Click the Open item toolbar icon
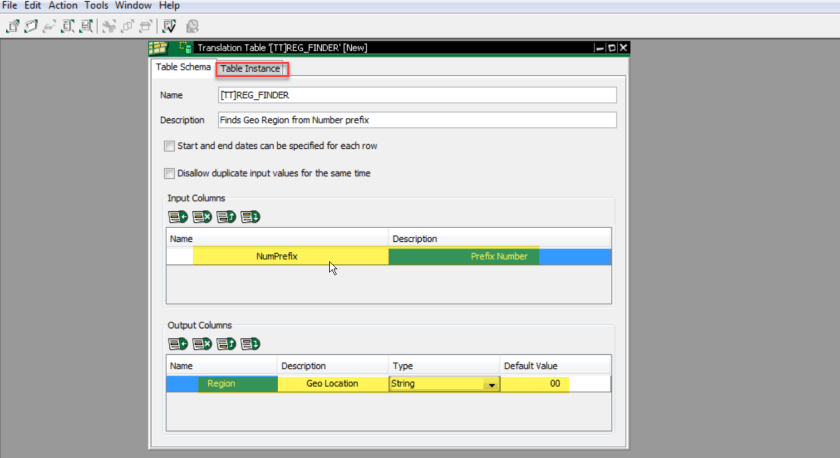 point(31,26)
